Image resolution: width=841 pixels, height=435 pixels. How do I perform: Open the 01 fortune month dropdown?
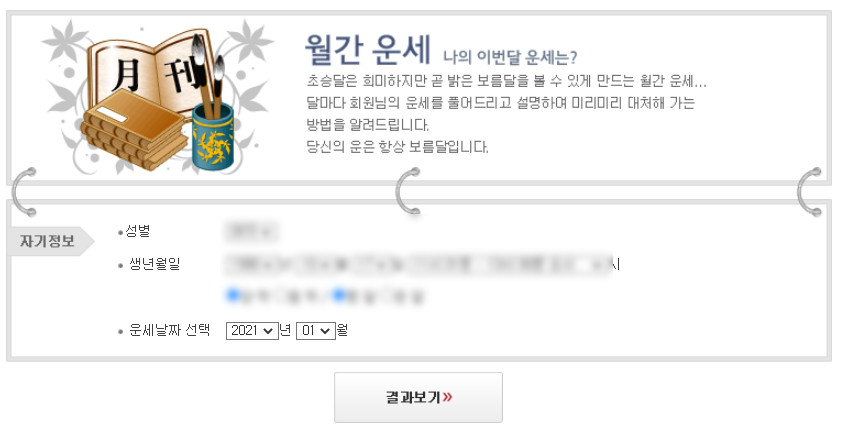point(315,331)
